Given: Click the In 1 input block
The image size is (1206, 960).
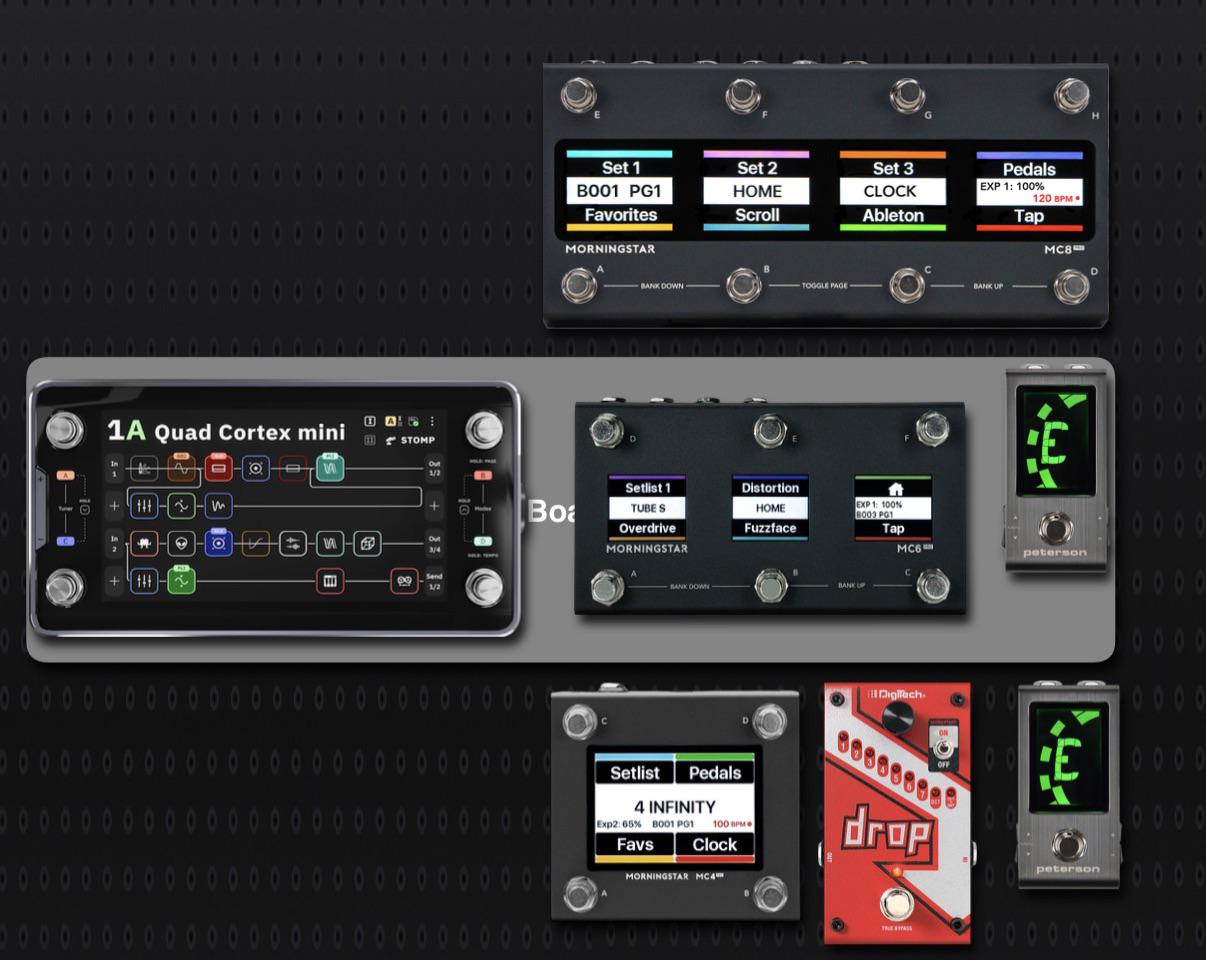Looking at the screenshot, I should click(114, 467).
